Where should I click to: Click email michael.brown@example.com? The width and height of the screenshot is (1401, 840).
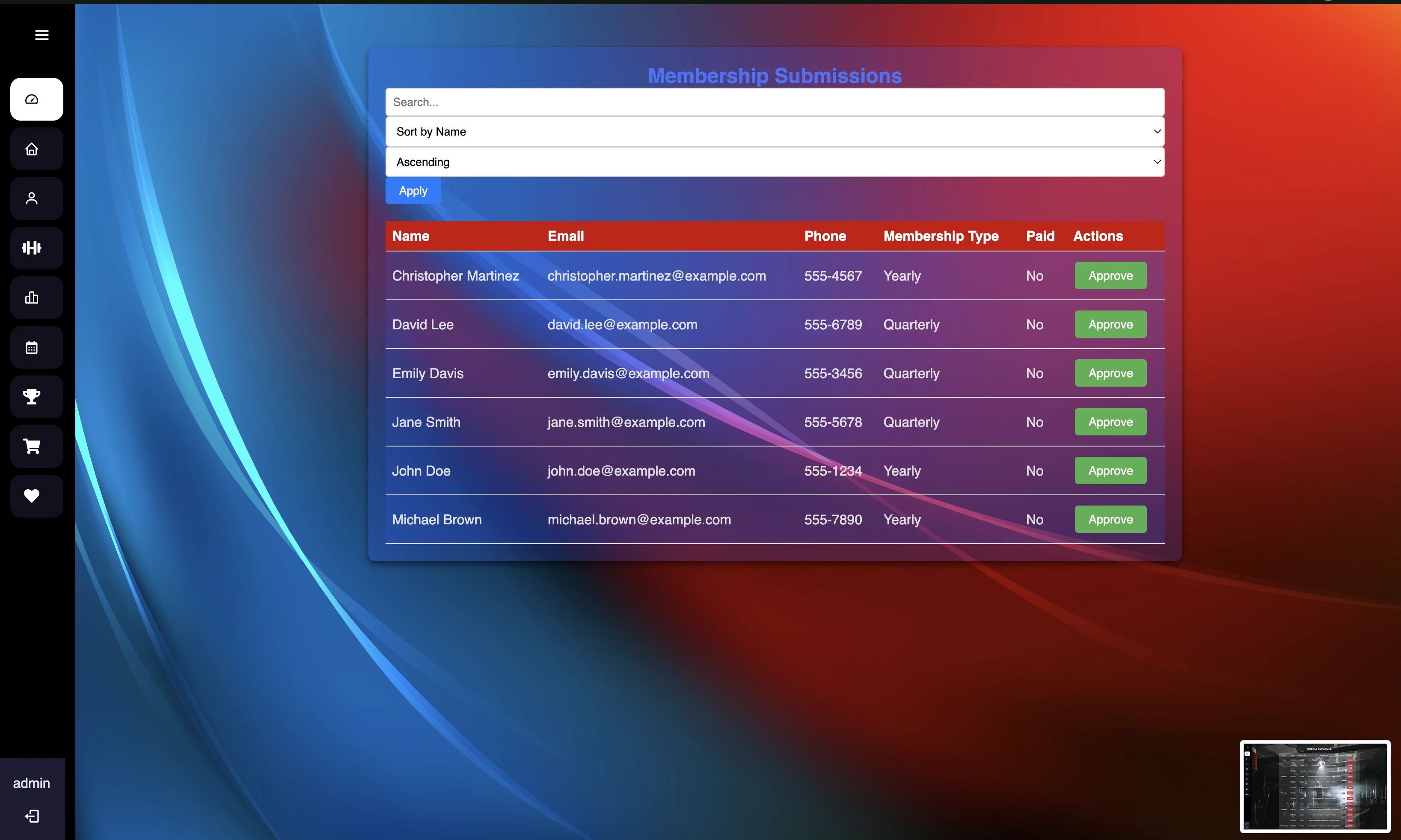point(639,519)
